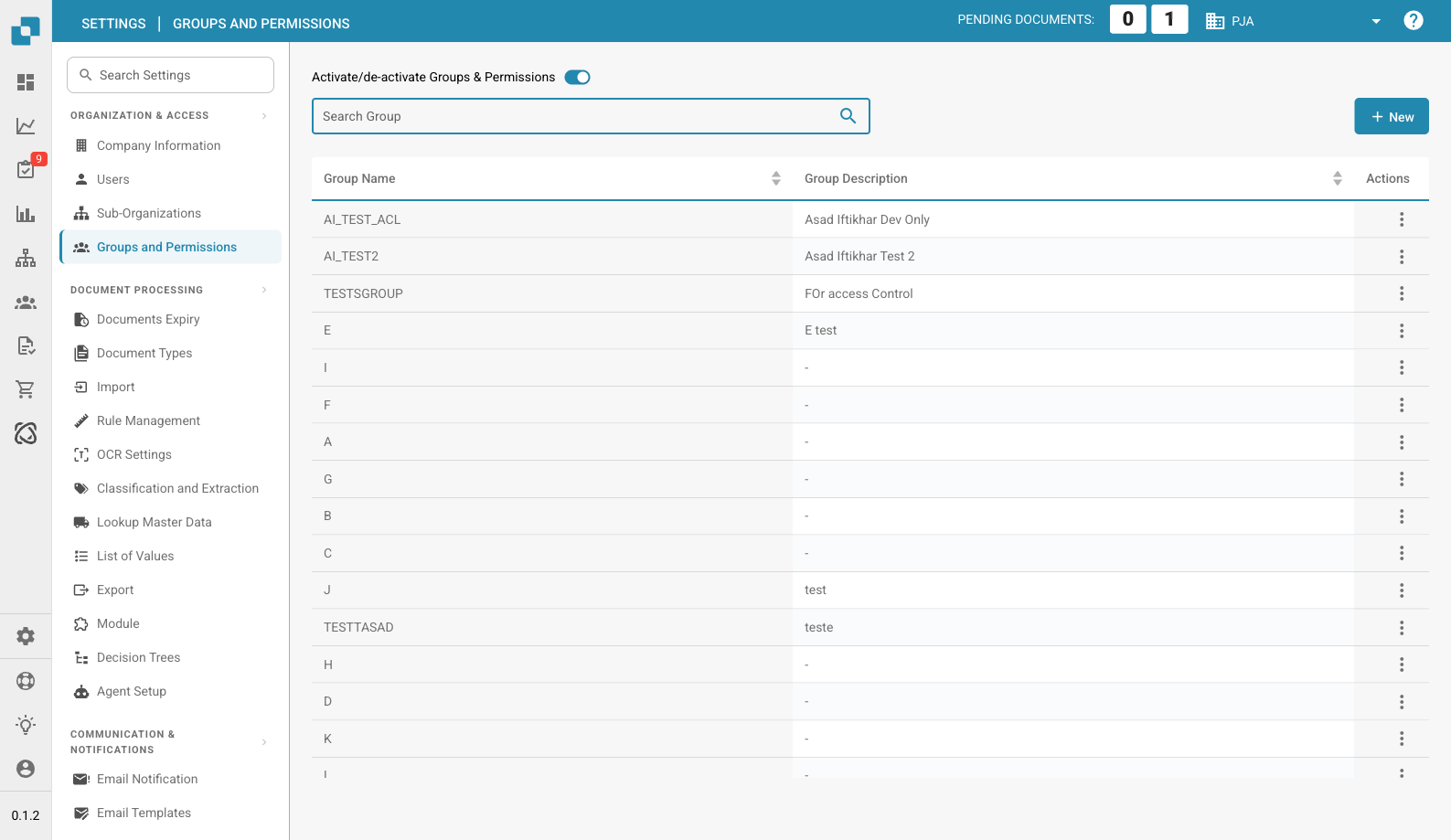Open the settings gear icon in rail
Image resolution: width=1451 pixels, height=840 pixels.
(x=26, y=636)
